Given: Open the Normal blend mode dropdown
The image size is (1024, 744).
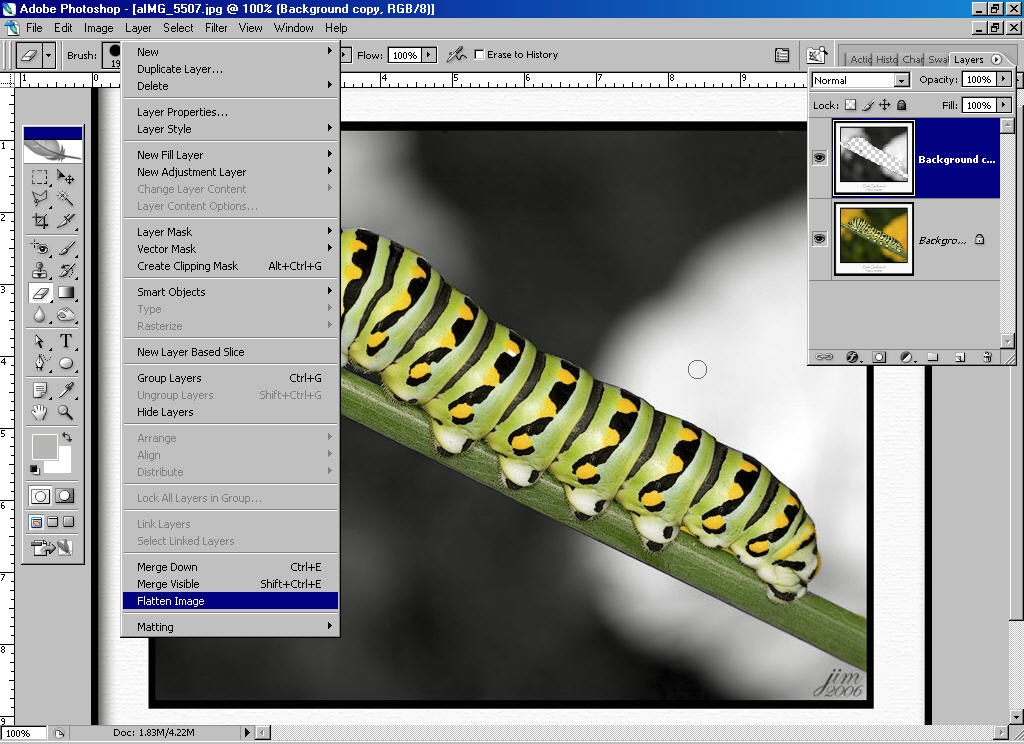Looking at the screenshot, I should [x=902, y=80].
